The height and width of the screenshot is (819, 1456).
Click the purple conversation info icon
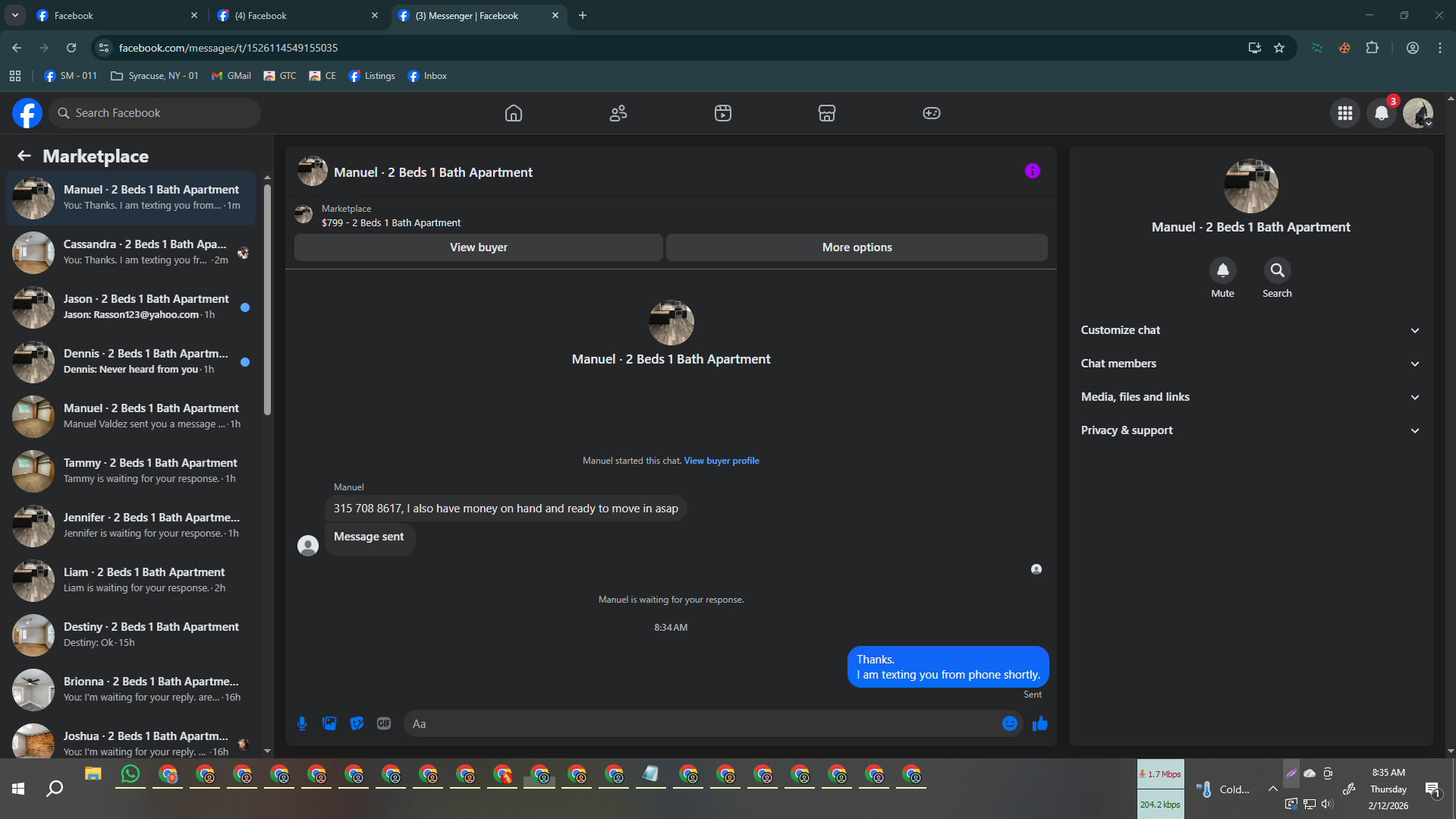pos(1032,172)
